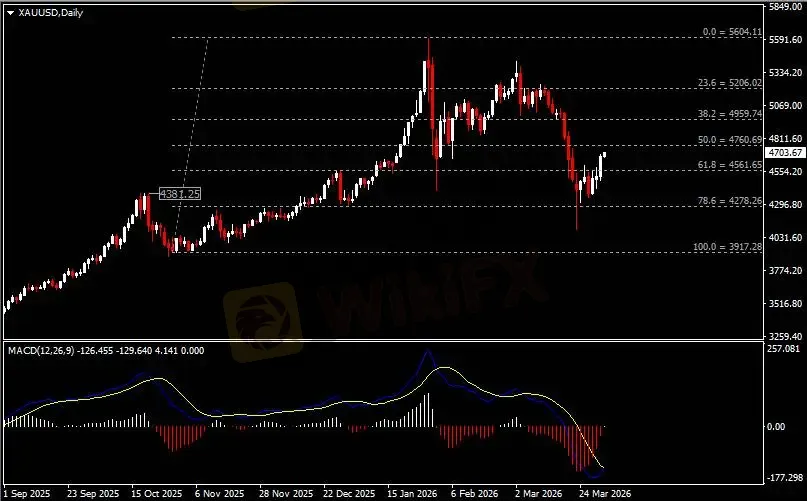Image resolution: width=807 pixels, height=501 pixels.
Task: Click date label 22 Dec 2025
Action: point(349,494)
